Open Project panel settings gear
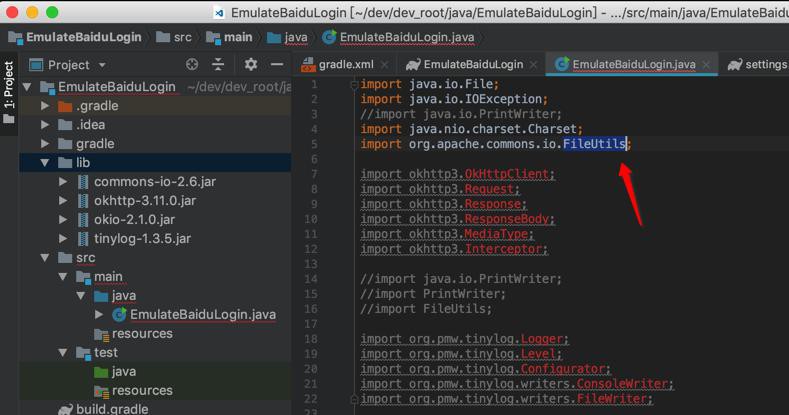This screenshot has width=789, height=415. pyautogui.click(x=251, y=64)
